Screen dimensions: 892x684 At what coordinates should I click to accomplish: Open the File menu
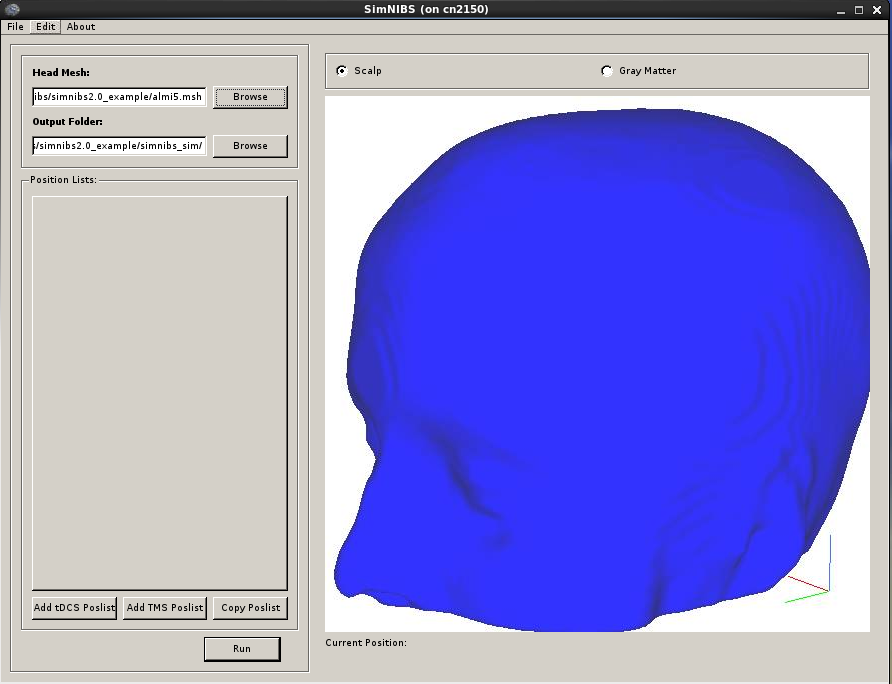pyautogui.click(x=15, y=27)
